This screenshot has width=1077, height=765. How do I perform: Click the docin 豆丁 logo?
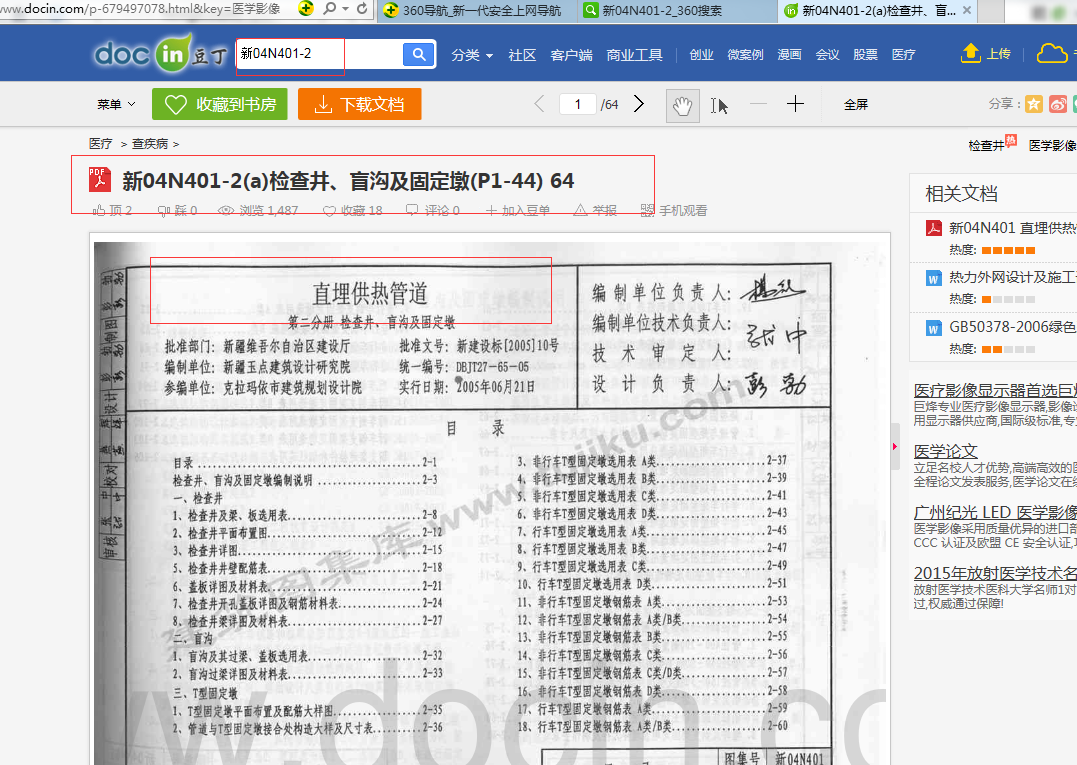coord(160,53)
